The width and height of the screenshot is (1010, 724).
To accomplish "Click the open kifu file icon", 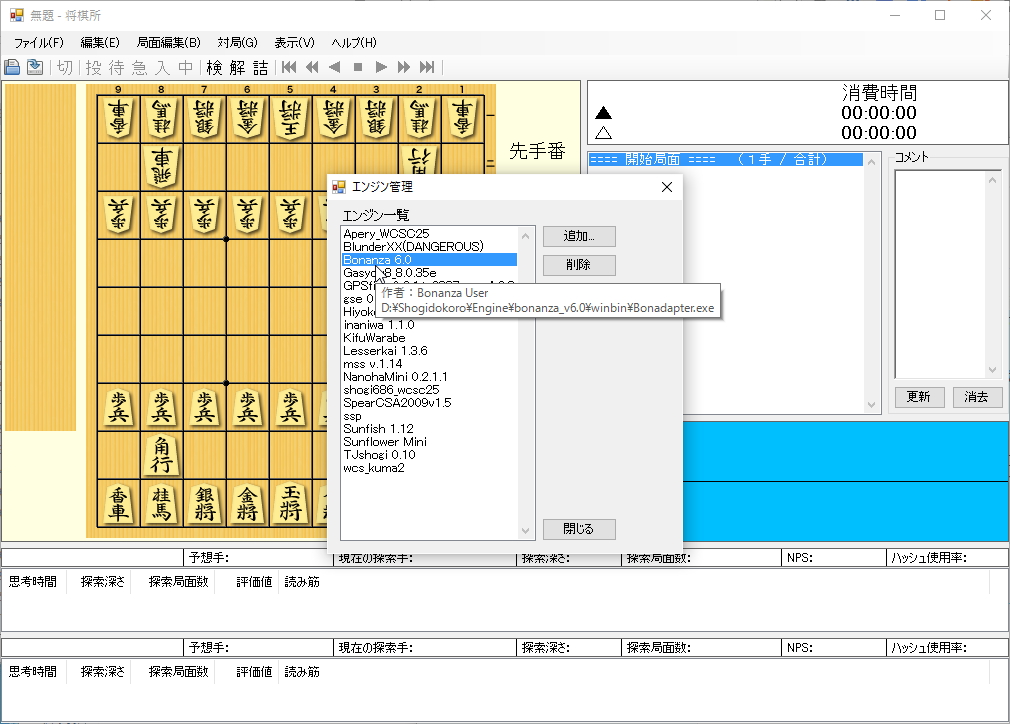I will point(34,67).
